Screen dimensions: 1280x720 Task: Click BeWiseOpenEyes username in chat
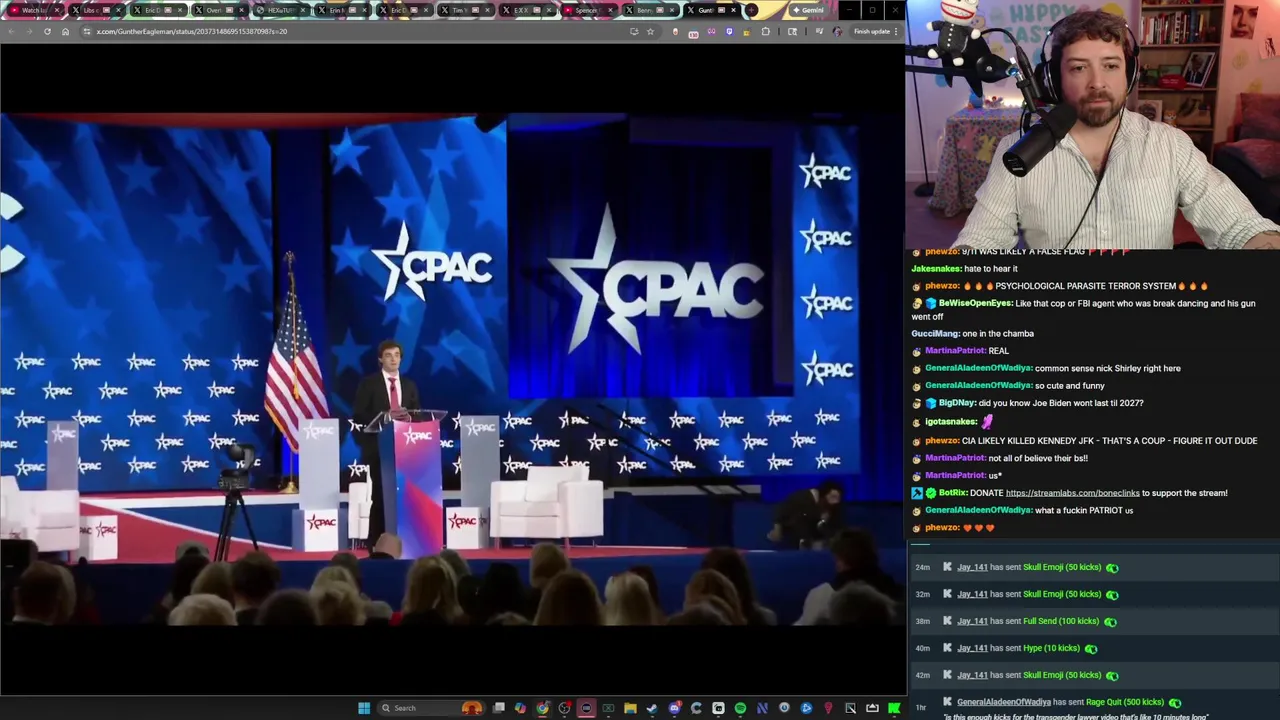pos(975,303)
